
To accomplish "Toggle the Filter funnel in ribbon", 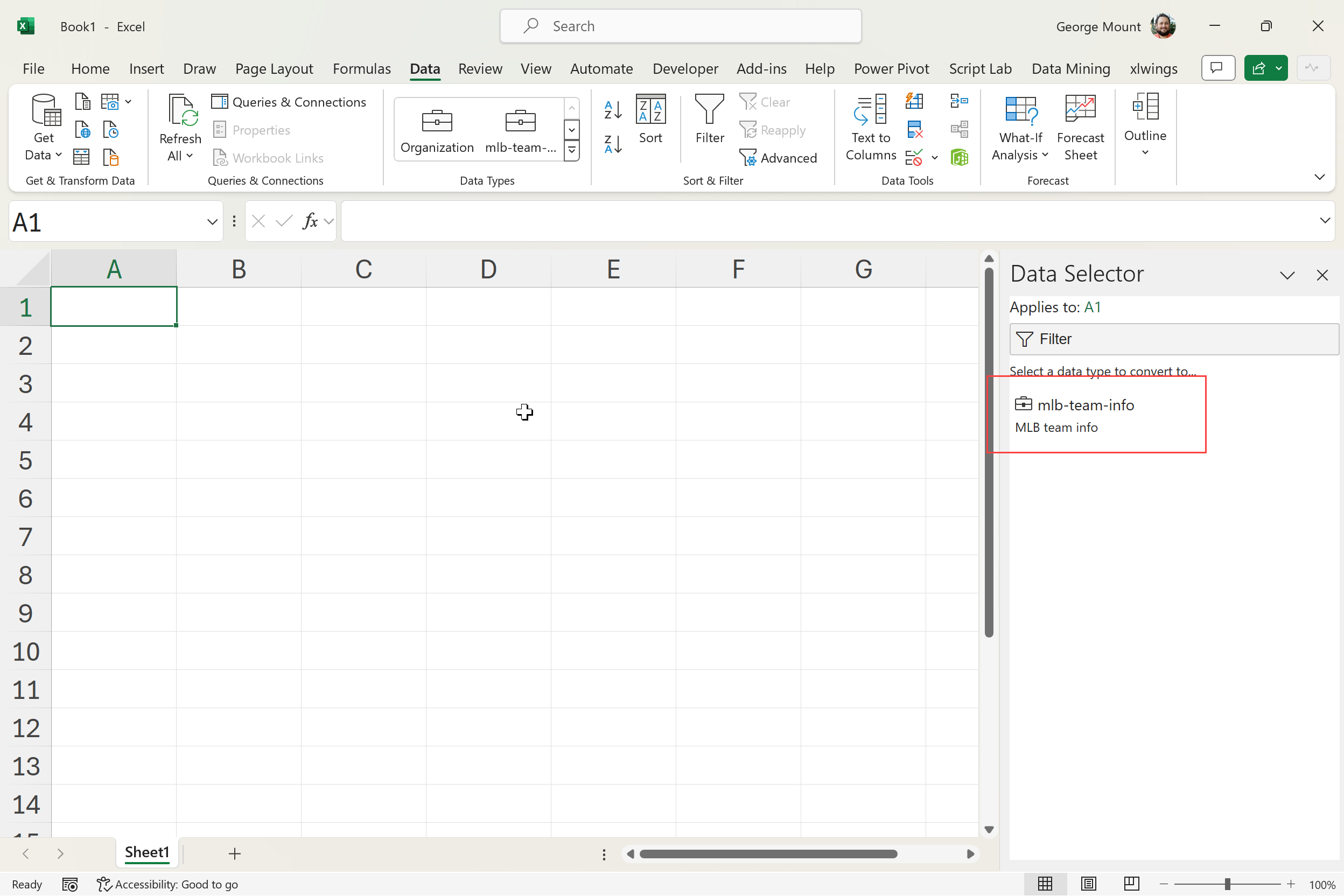I will (x=709, y=119).
